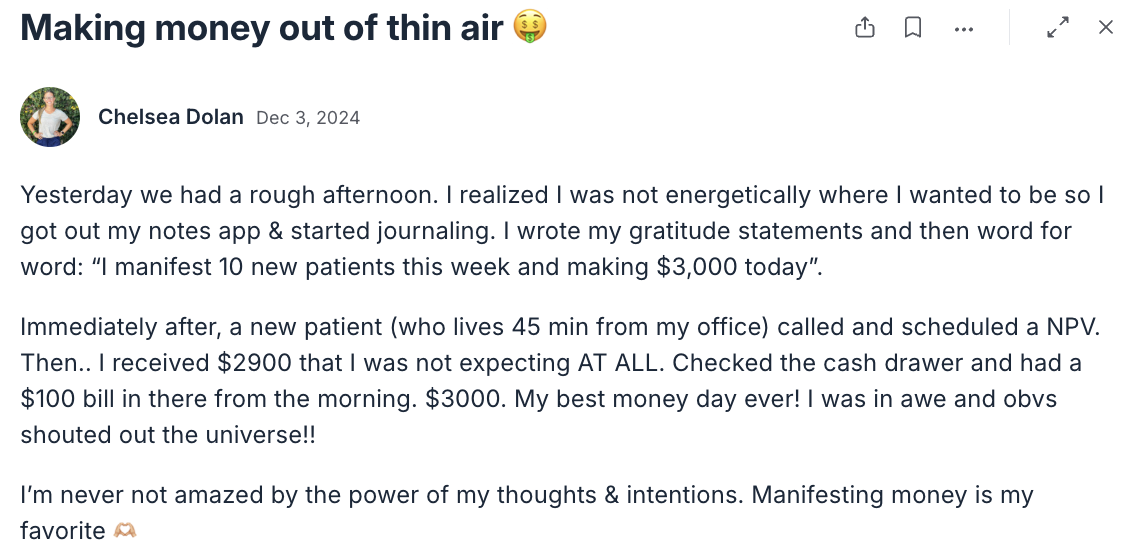Bookmark this post
Screen dimensions: 1142x558
(913, 28)
